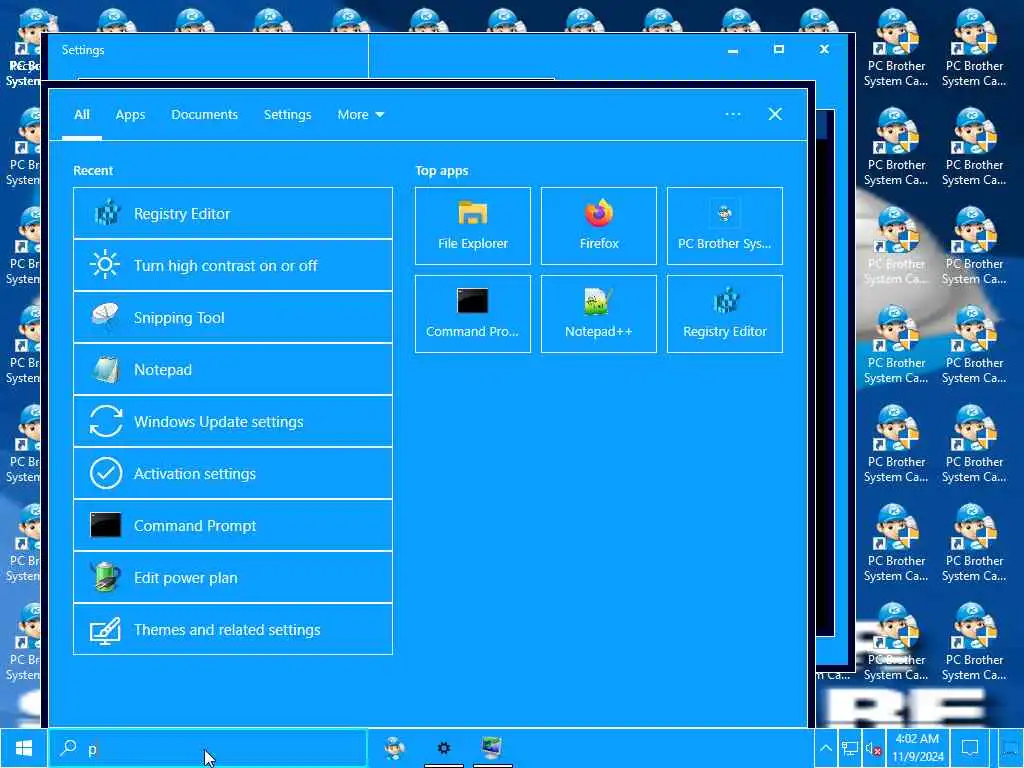Viewport: 1024px width, 768px height.
Task: Click the search magnifier icon in taskbar
Action: (x=68, y=748)
